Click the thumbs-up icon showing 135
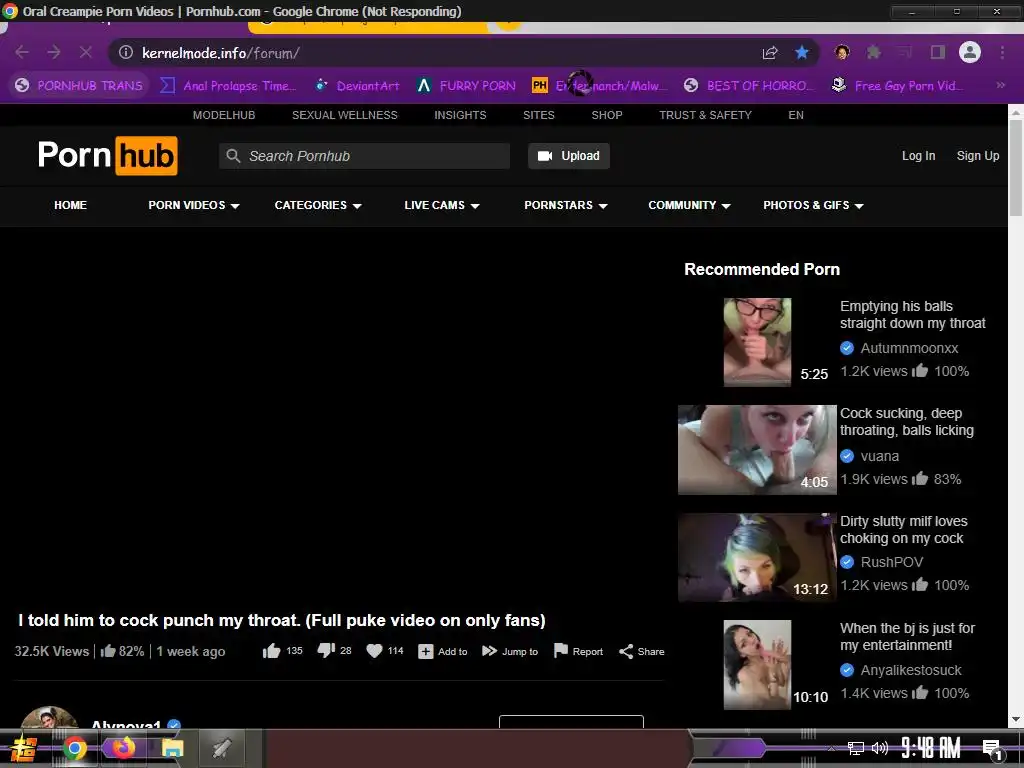1024x768 pixels. pos(271,651)
